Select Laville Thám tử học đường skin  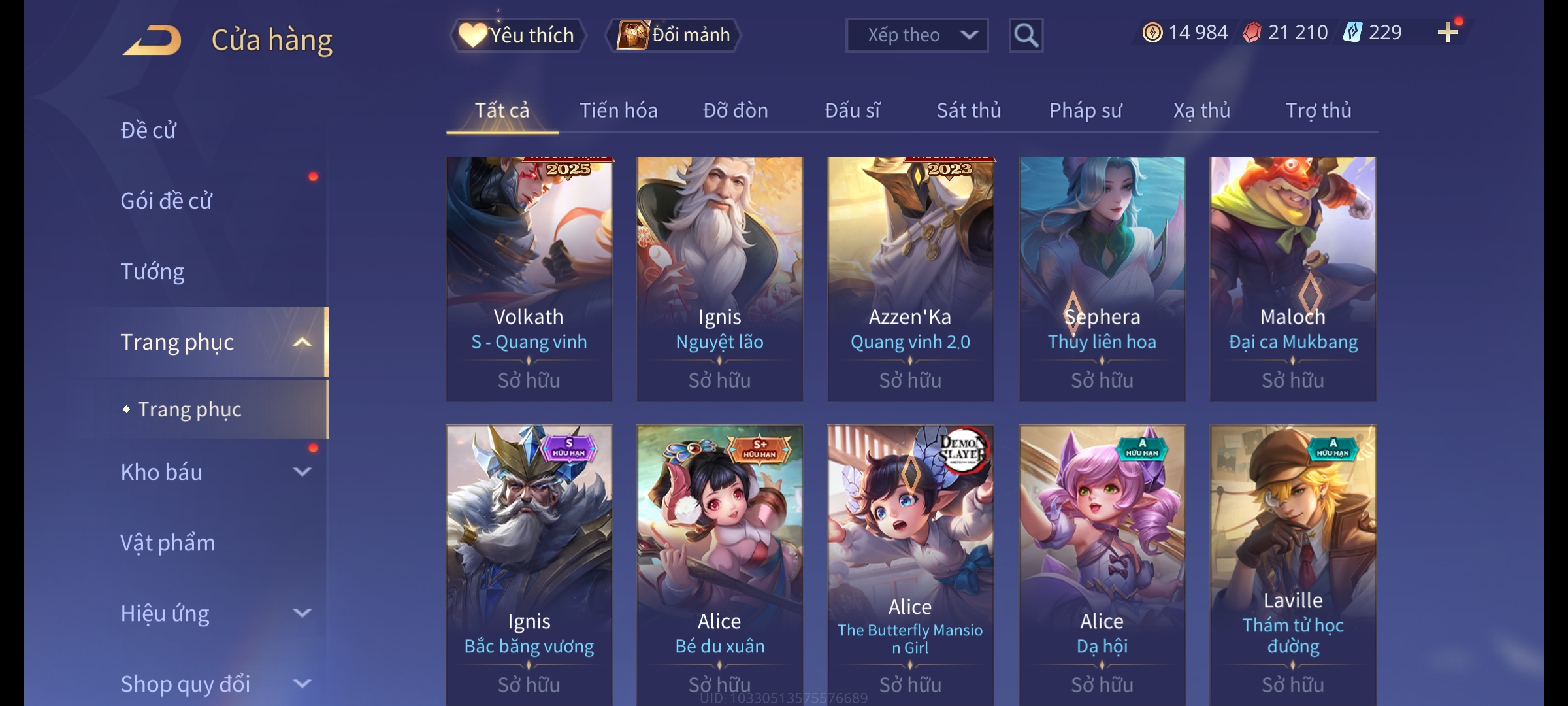click(x=1292, y=565)
